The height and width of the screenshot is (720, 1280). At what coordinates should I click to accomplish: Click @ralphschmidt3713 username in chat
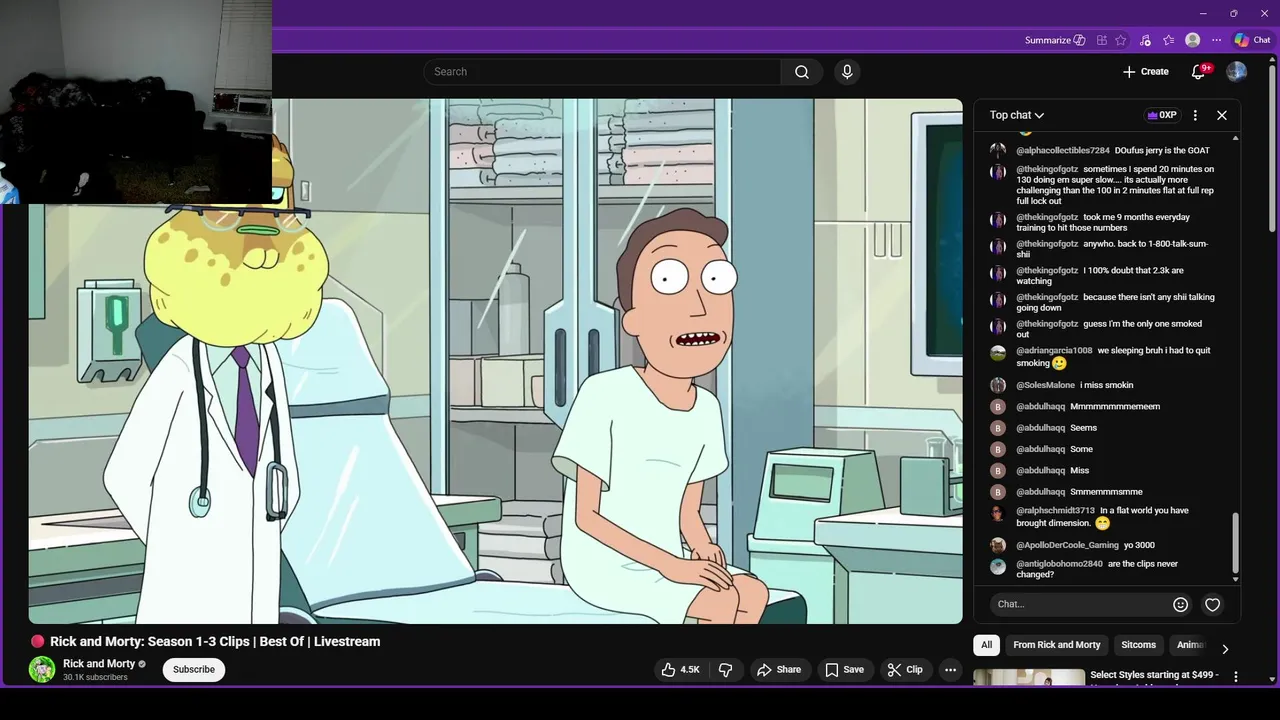(x=1055, y=511)
